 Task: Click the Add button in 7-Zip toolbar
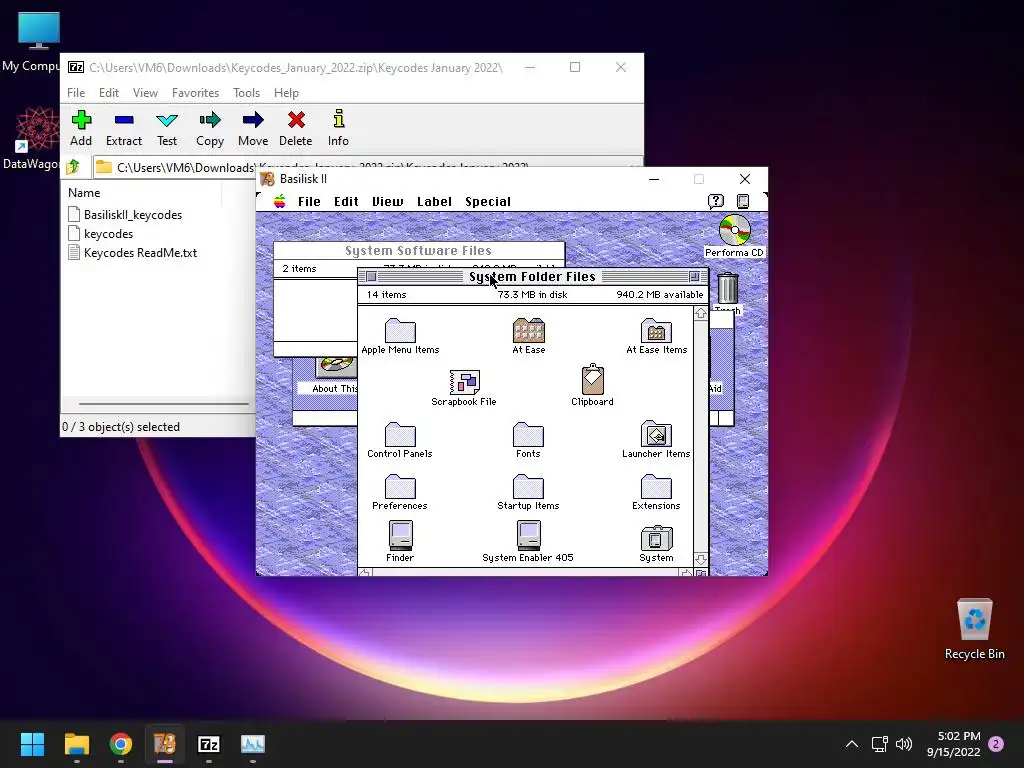tap(81, 129)
